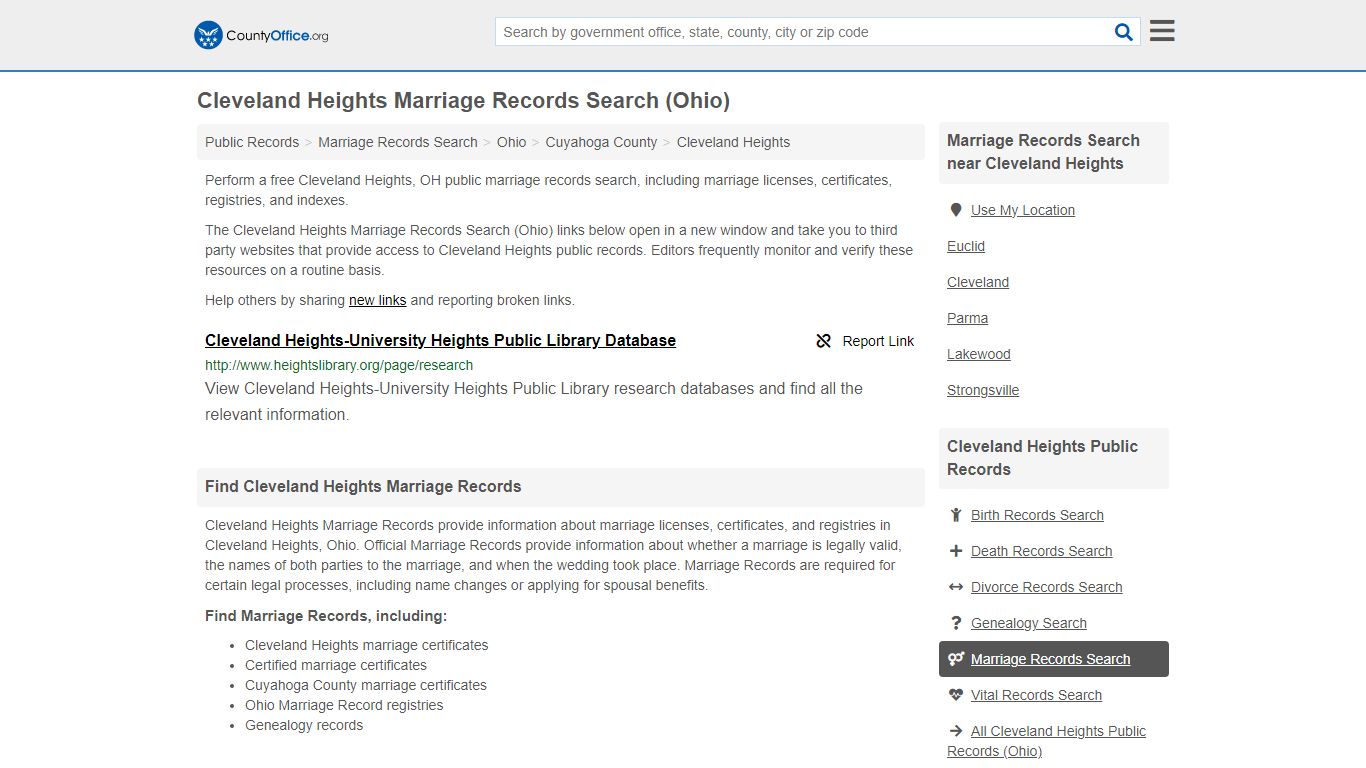
Task: Click the magnifier search icon
Action: pyautogui.click(x=1124, y=32)
